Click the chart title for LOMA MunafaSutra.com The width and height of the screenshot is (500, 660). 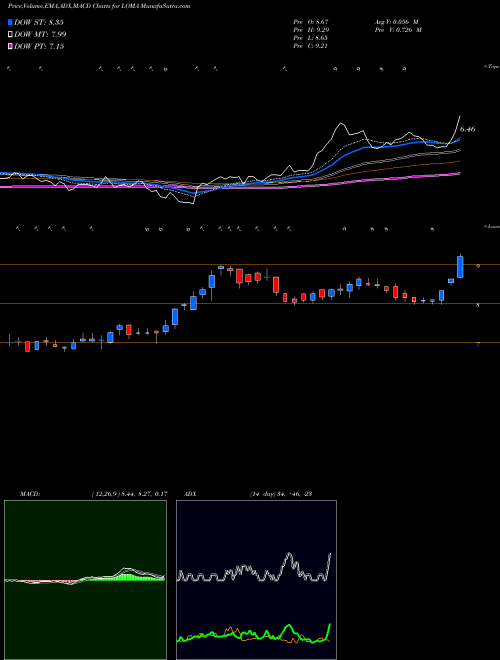[x=98, y=6]
